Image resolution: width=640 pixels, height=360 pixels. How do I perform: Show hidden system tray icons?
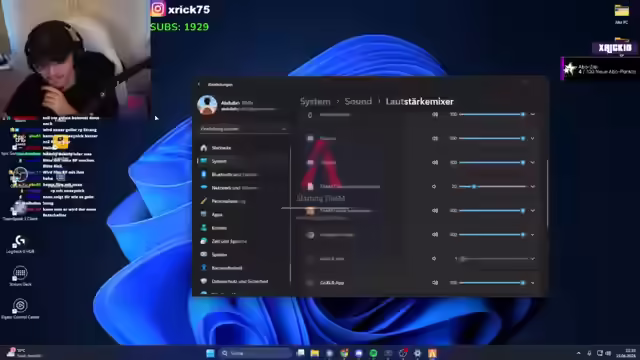[x=578, y=353]
